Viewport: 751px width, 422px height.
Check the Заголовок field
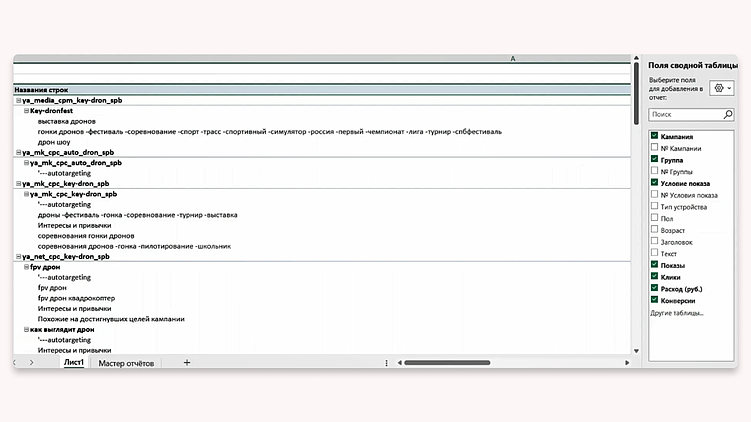tap(654, 241)
